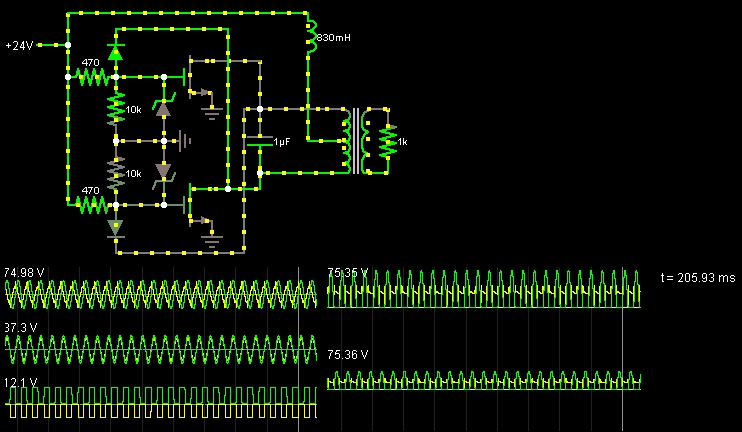Select the bottom diode below 470 resistor
Viewport: 742px width, 432px height.
(115, 227)
